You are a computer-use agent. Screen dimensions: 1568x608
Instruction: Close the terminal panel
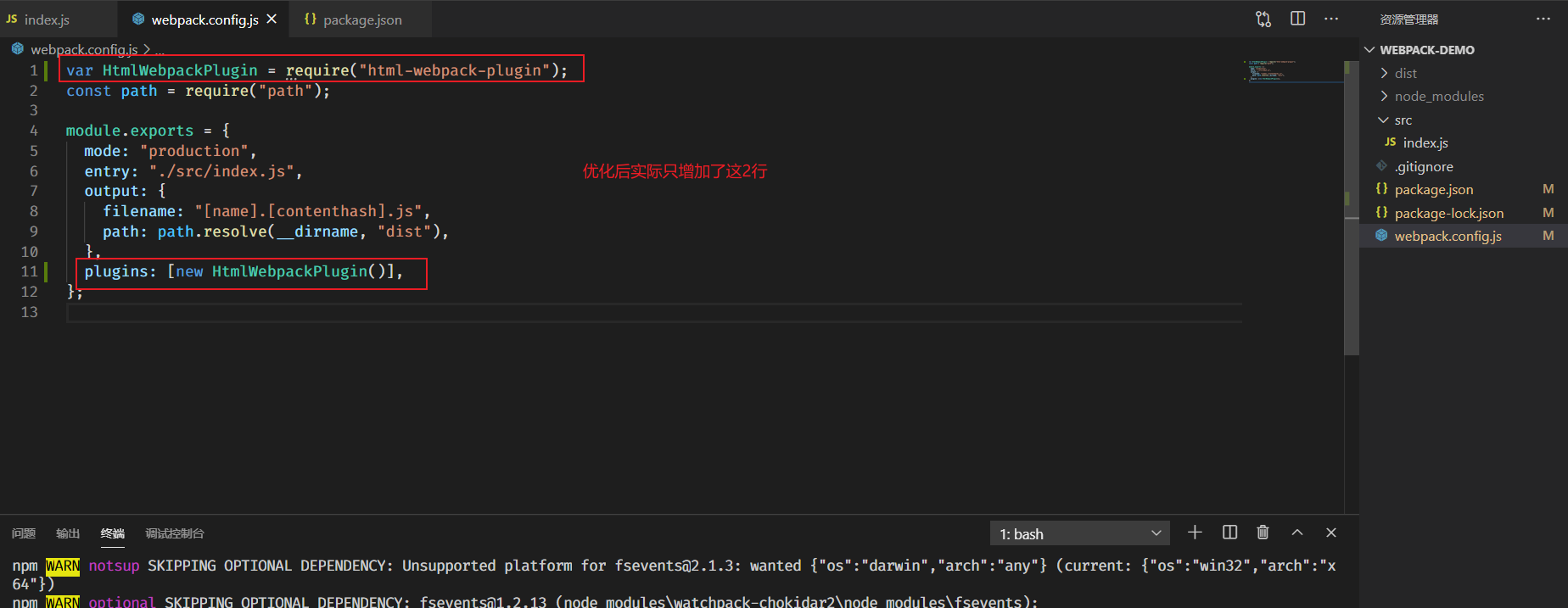[x=1331, y=533]
